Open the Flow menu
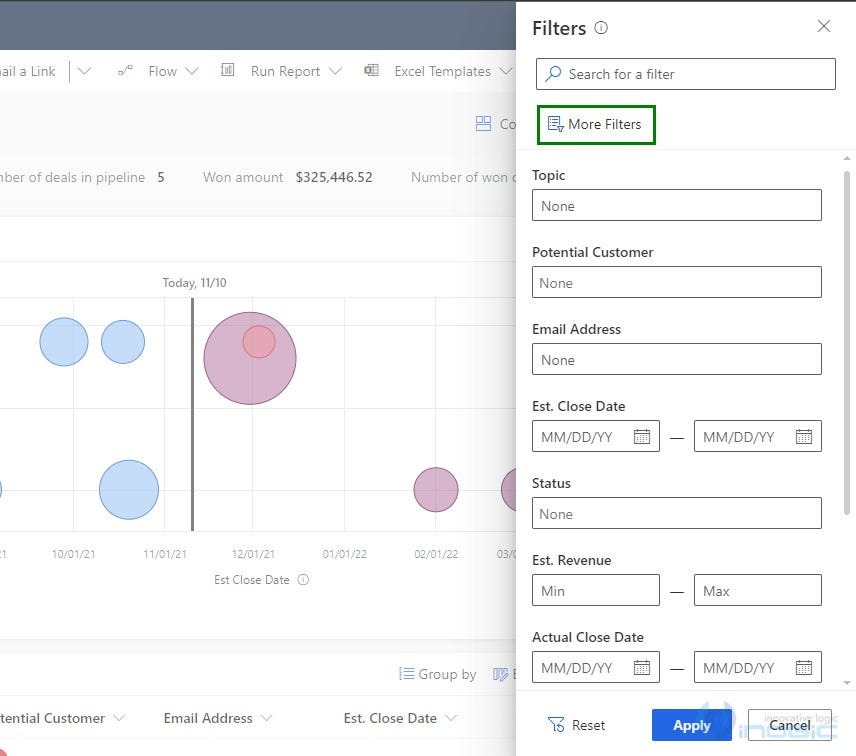Screen dimensions: 856x756 click(x=162, y=71)
